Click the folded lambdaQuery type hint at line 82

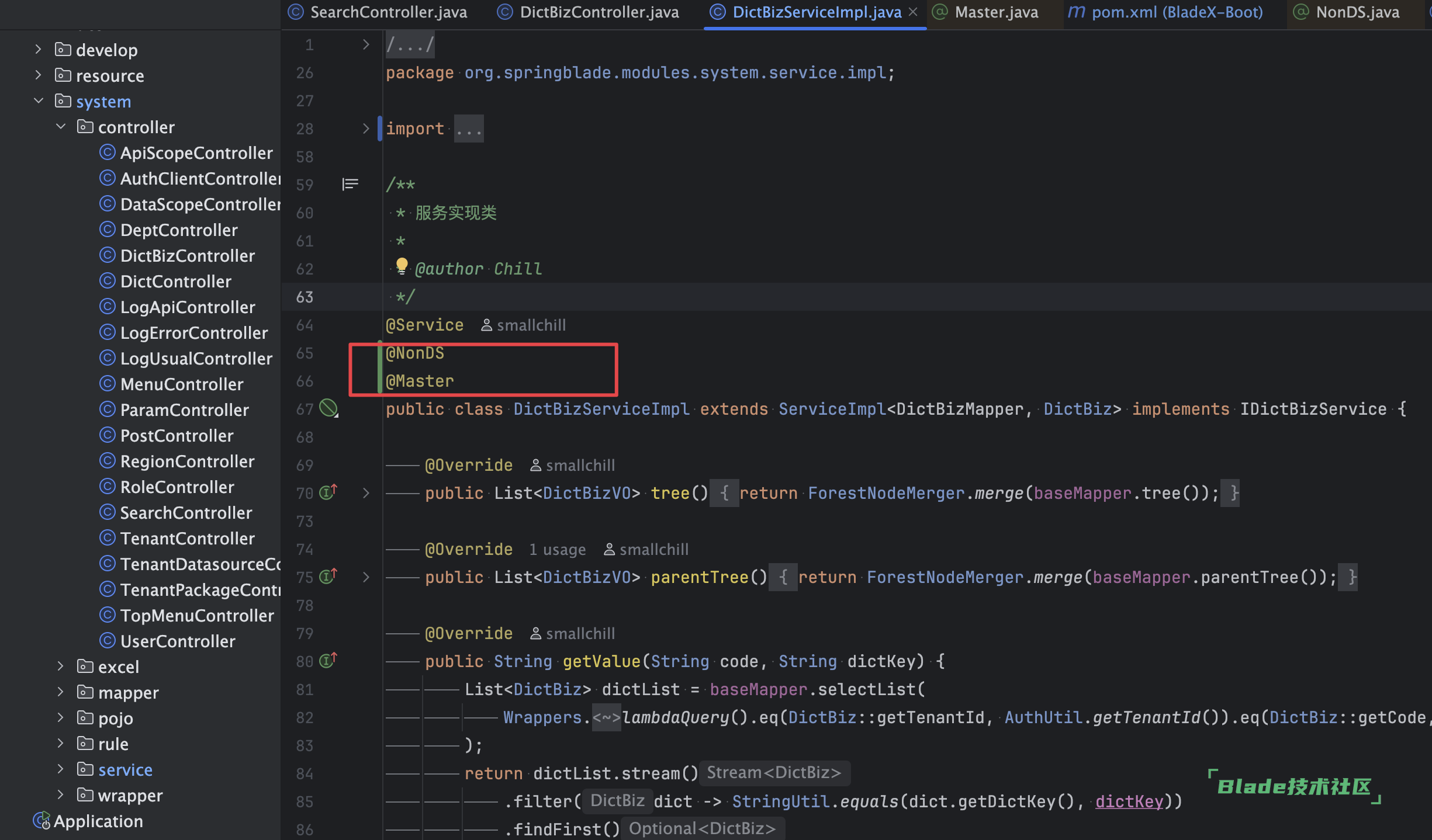pyautogui.click(x=606, y=717)
